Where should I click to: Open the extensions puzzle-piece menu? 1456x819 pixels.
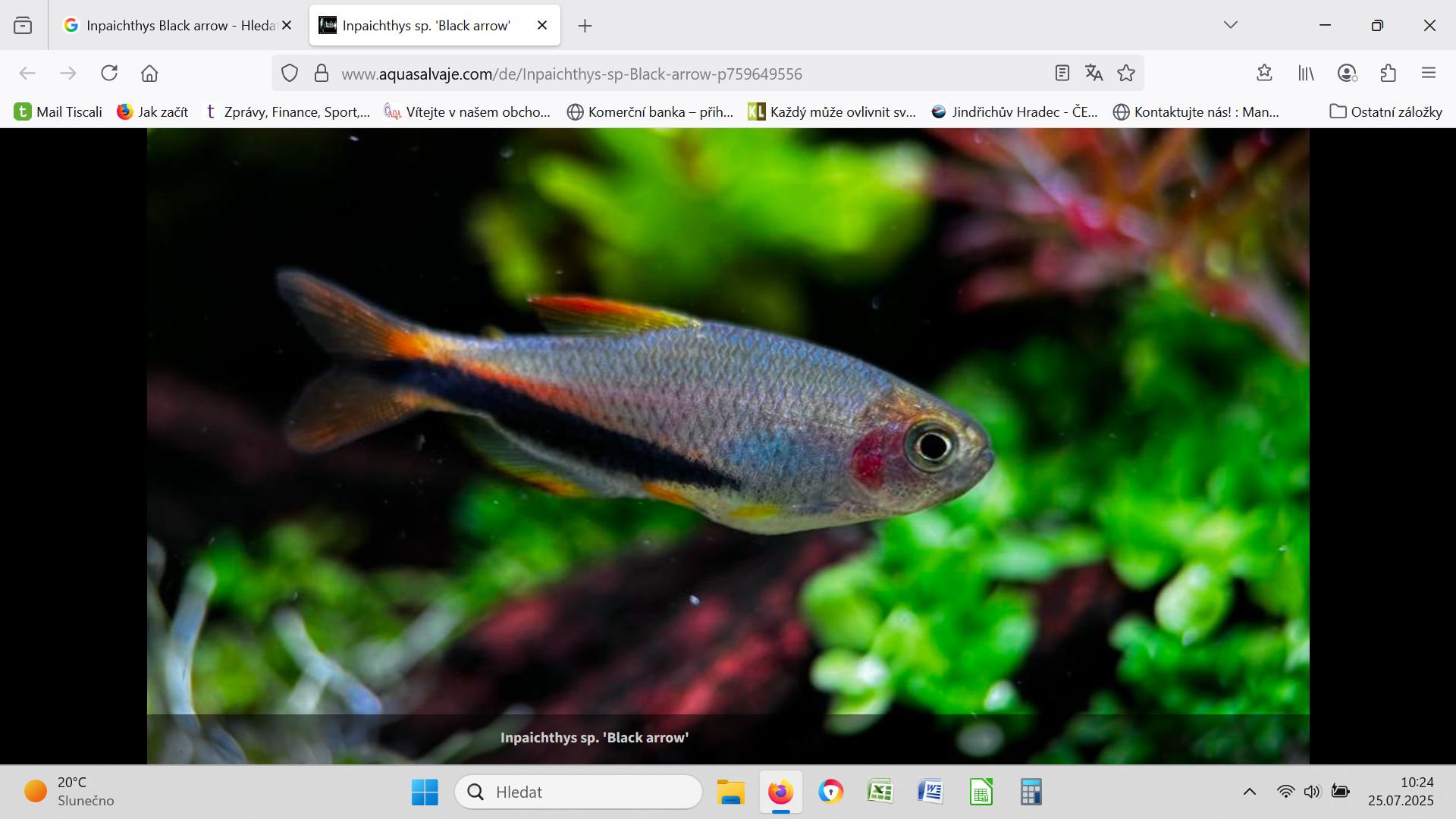coord(1389,73)
